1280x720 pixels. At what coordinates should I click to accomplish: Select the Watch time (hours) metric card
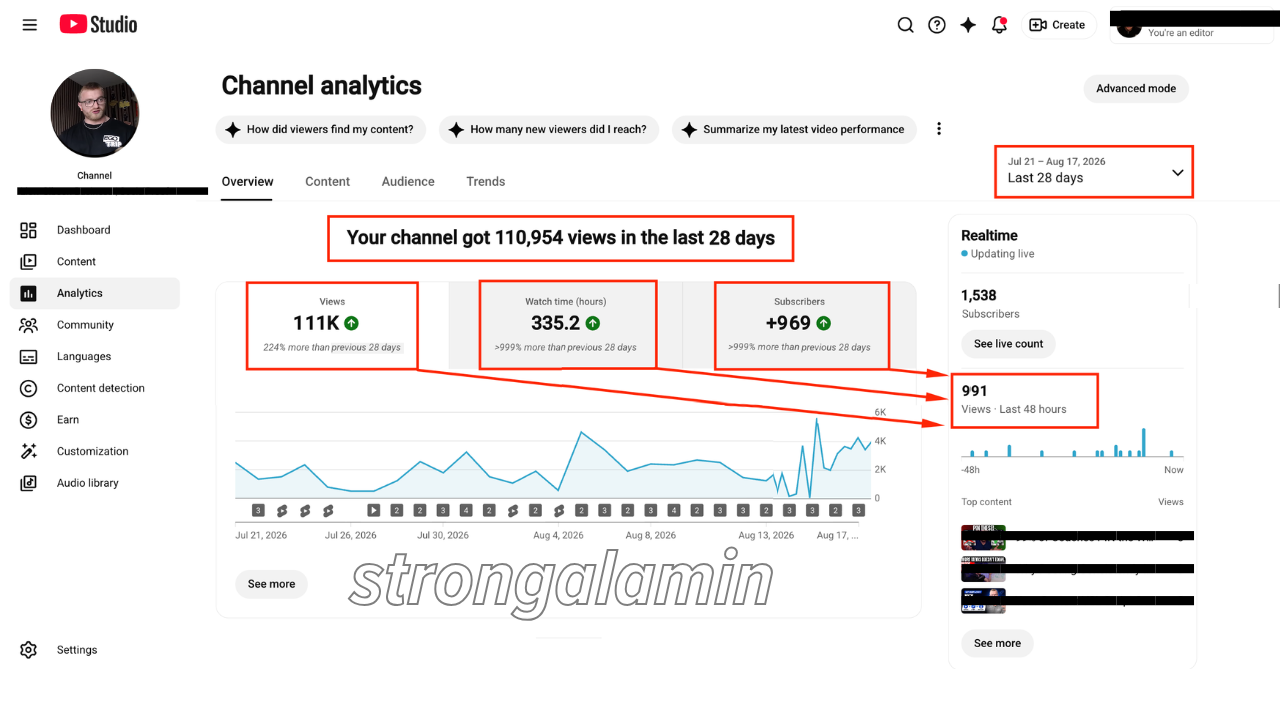(x=566, y=326)
